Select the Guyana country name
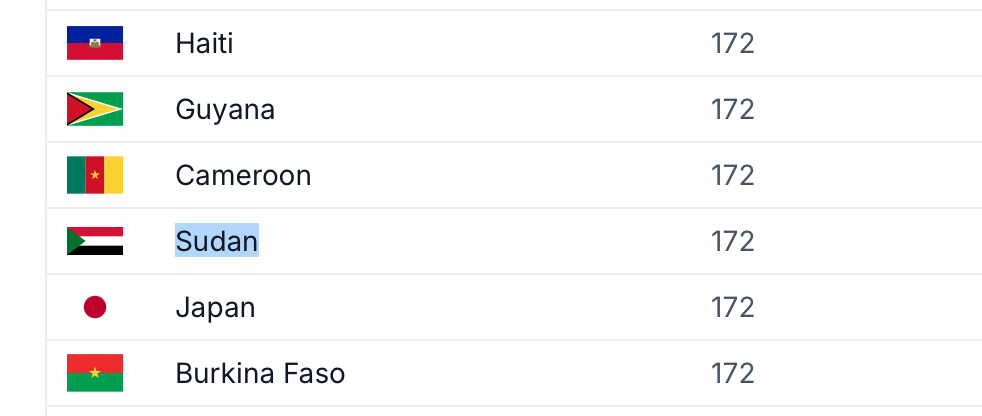Image resolution: width=982 pixels, height=416 pixels. [225, 110]
